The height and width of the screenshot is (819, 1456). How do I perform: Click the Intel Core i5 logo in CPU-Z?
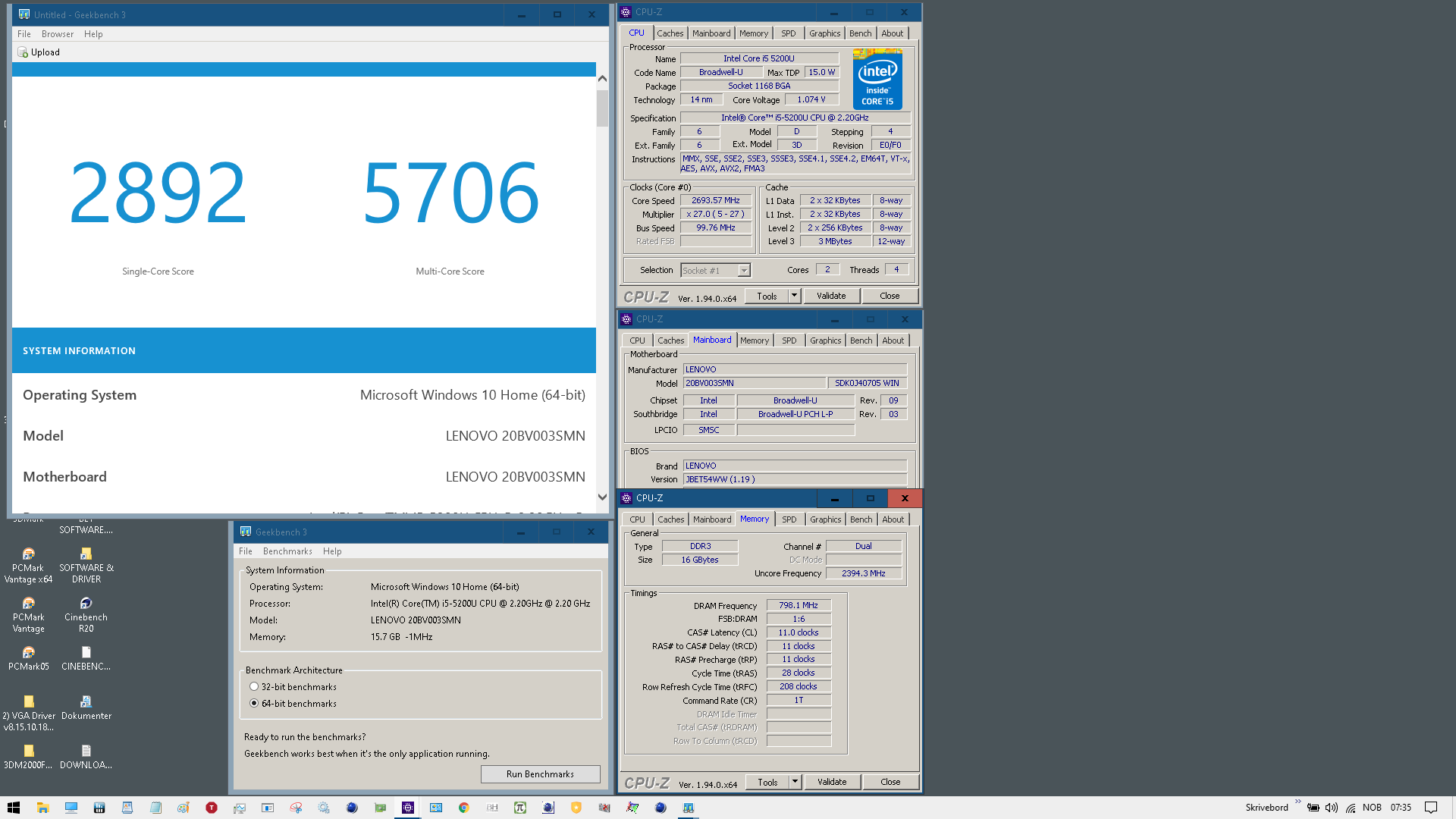click(x=877, y=80)
